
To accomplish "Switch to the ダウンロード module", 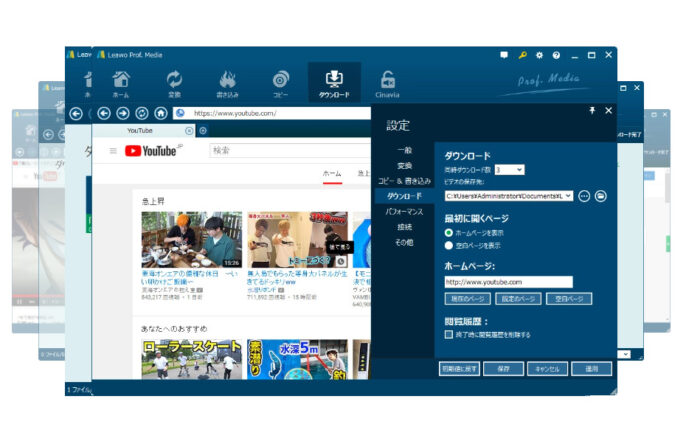I will (x=334, y=84).
